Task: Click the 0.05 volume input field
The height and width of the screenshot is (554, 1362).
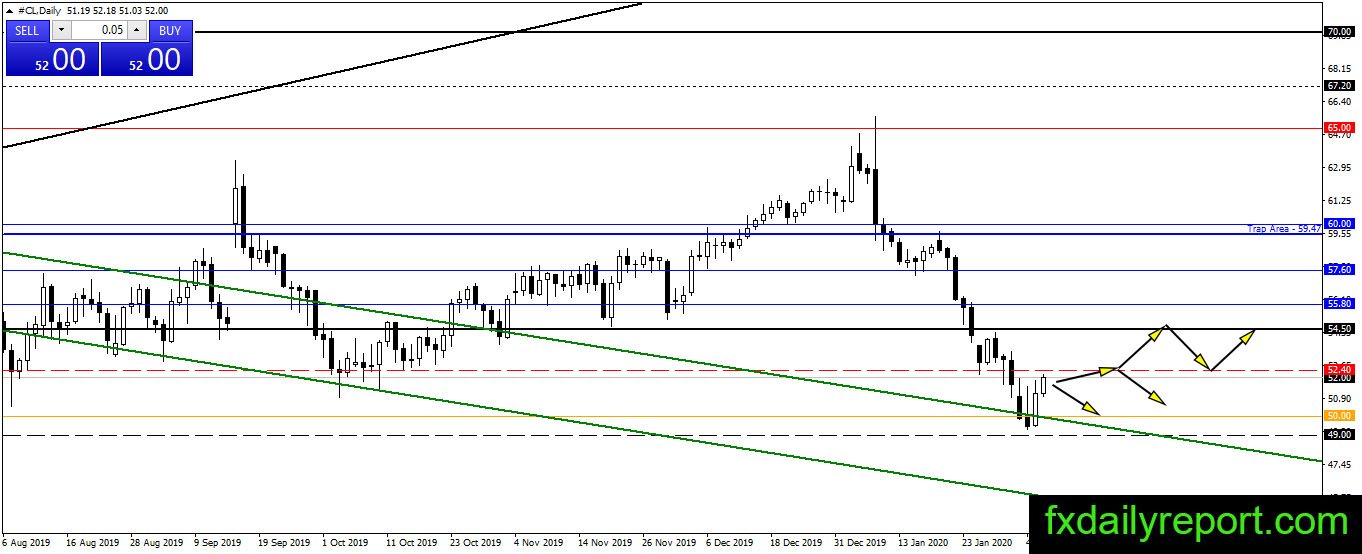Action: [99, 30]
